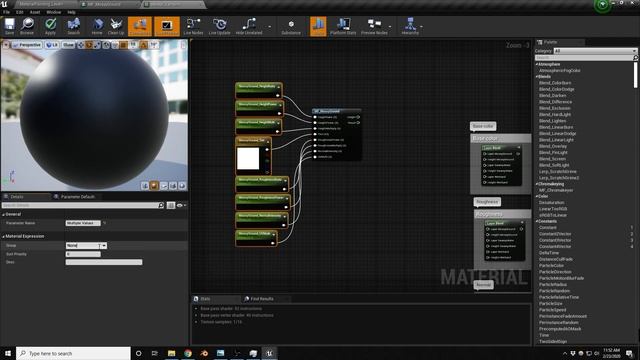The width and height of the screenshot is (640, 360).
Task: Toggle the Live Update toolbar button
Action: [220, 26]
